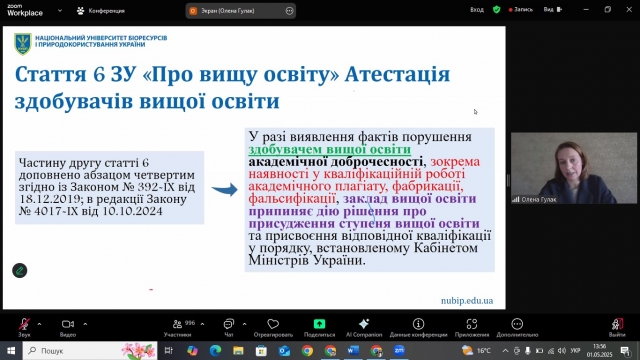
Task: Click the participant count 996
Action: (x=190, y=323)
